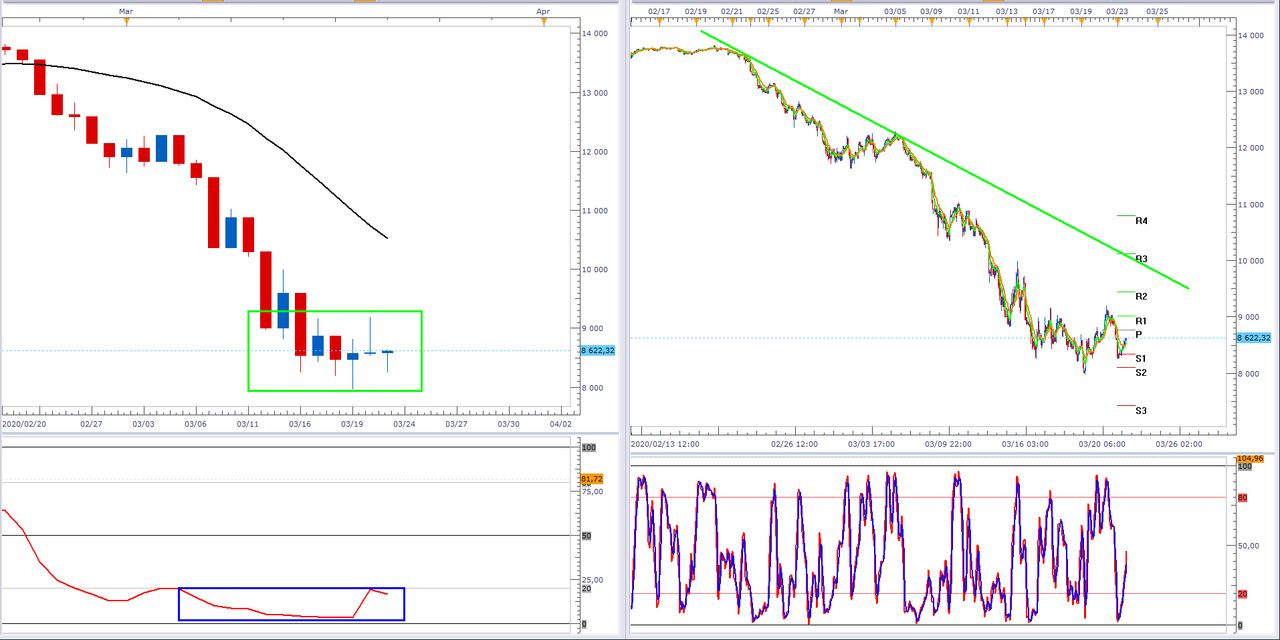Screen dimensions: 1280x640
Task: Click the 03/25 date marker
Action: tap(1157, 11)
